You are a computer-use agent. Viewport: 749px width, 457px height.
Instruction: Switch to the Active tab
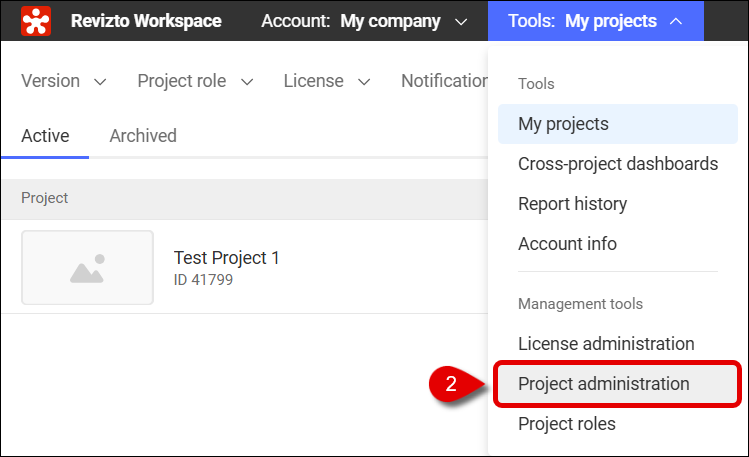(x=45, y=136)
